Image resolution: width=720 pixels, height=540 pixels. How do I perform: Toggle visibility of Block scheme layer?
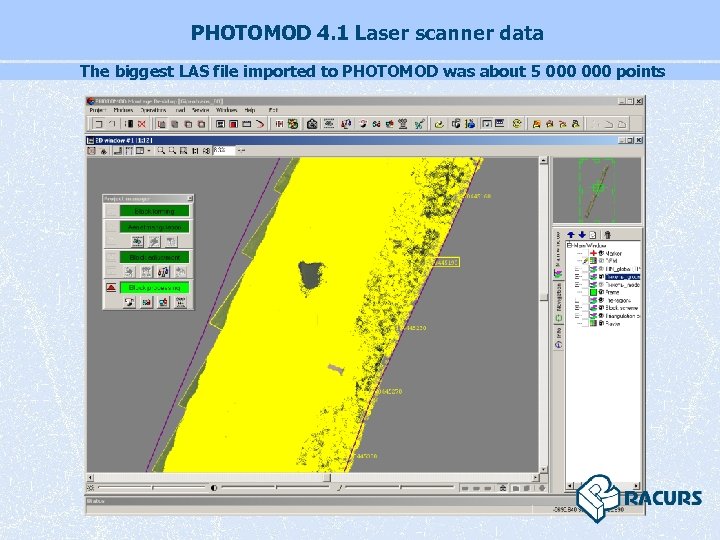601,308
